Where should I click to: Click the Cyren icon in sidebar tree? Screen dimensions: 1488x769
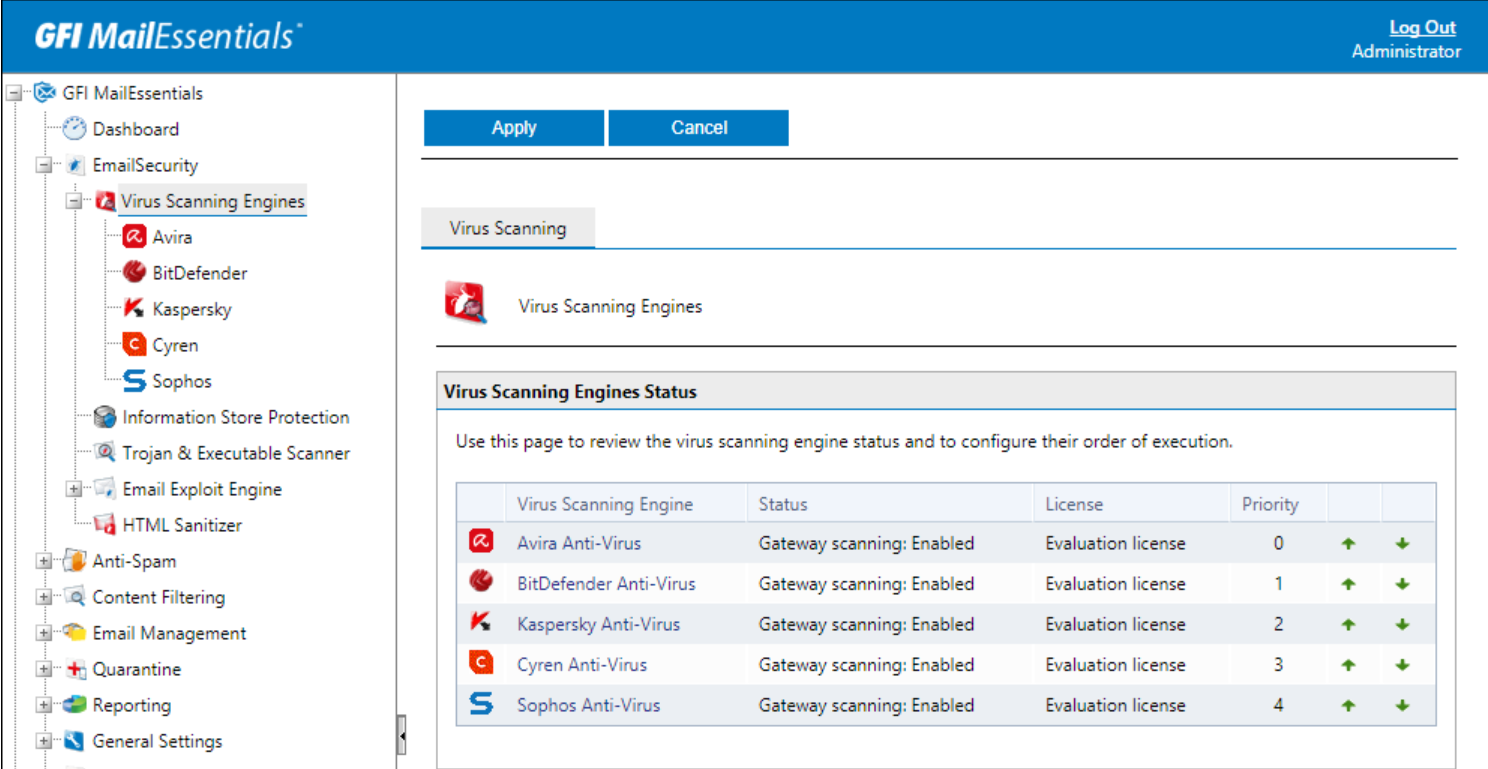click(134, 345)
